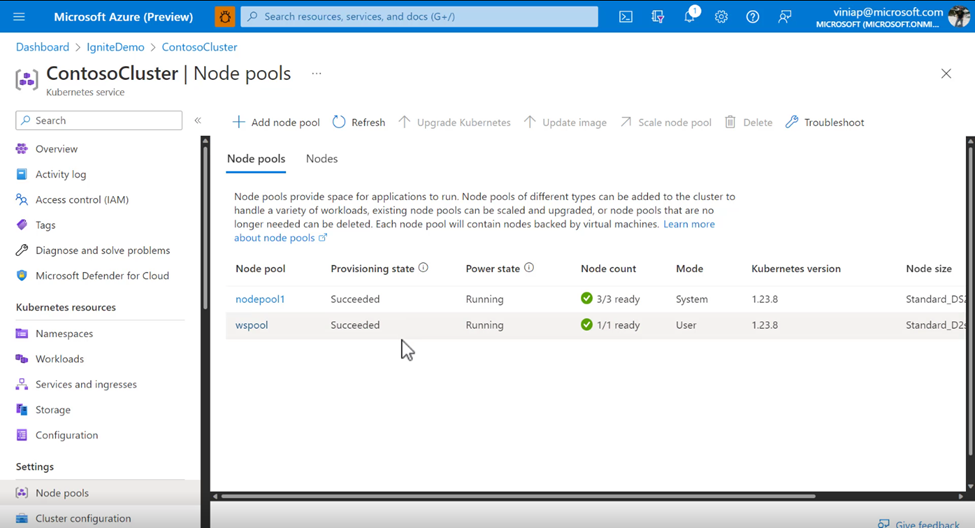Open Microsoft Defender for Cloud
The width and height of the screenshot is (975, 528).
101,276
